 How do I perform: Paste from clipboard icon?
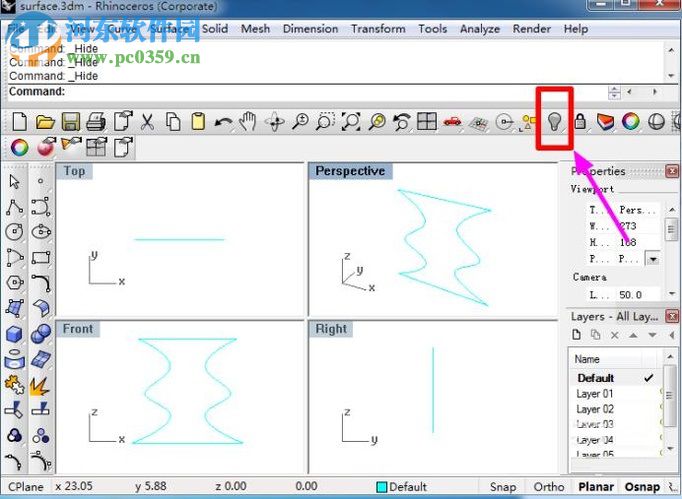pos(198,122)
